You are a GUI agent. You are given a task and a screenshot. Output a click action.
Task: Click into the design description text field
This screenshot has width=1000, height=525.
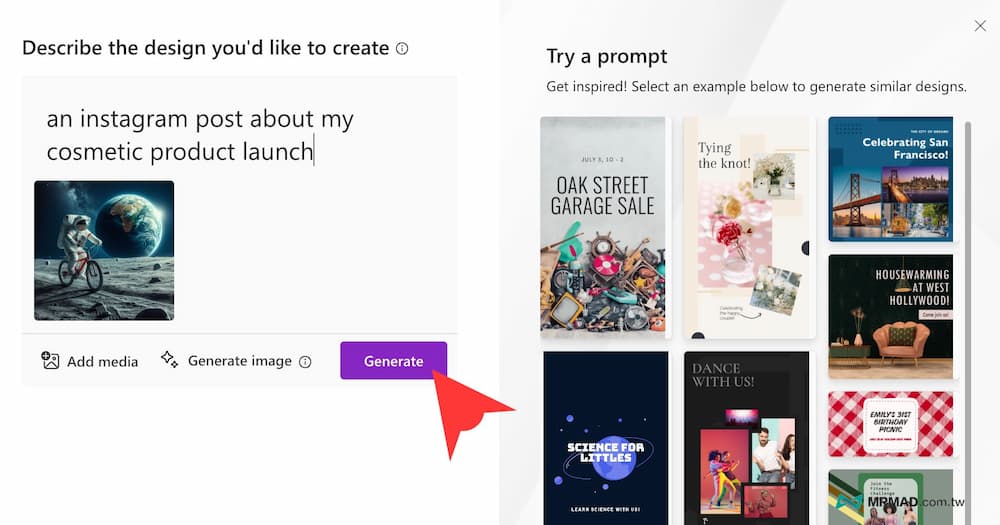click(240, 135)
